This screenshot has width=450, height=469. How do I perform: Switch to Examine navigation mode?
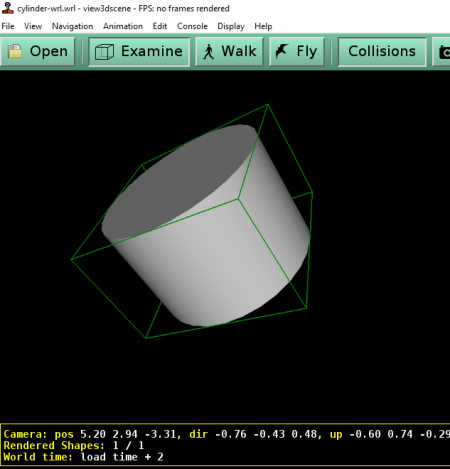139,52
